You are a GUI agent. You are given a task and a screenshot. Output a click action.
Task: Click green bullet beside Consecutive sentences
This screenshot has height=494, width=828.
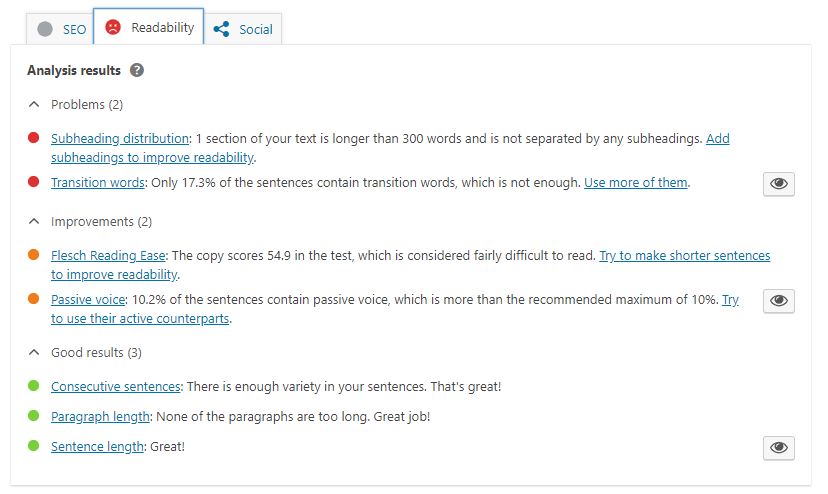tap(34, 386)
